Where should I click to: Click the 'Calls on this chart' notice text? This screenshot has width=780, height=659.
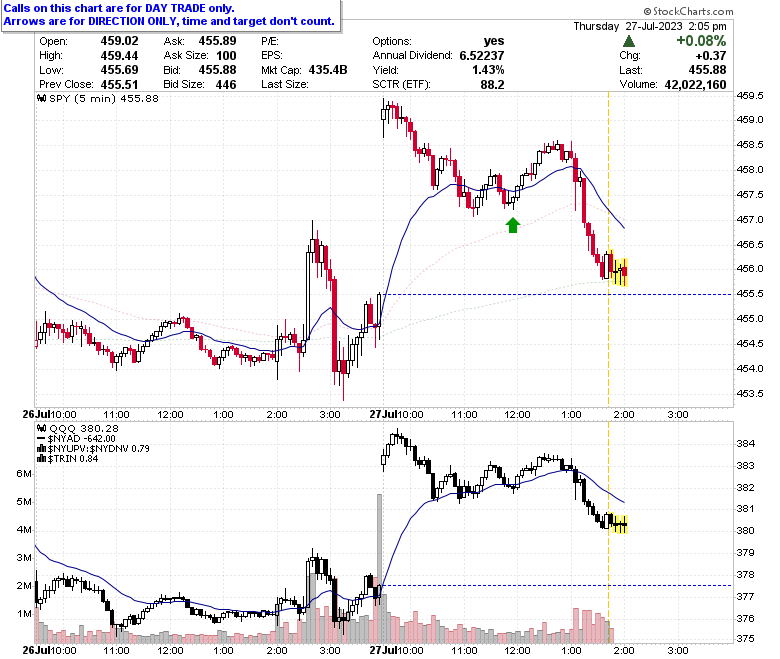click(119, 8)
